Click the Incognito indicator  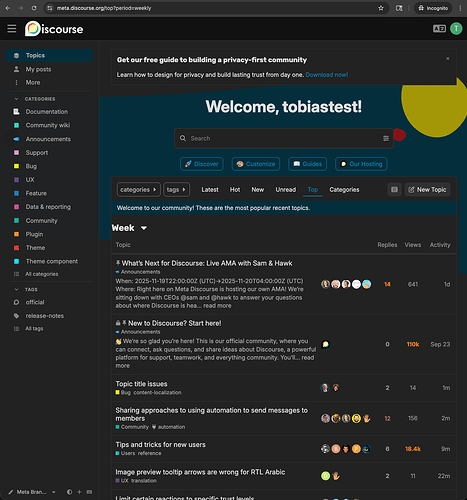click(433, 8)
